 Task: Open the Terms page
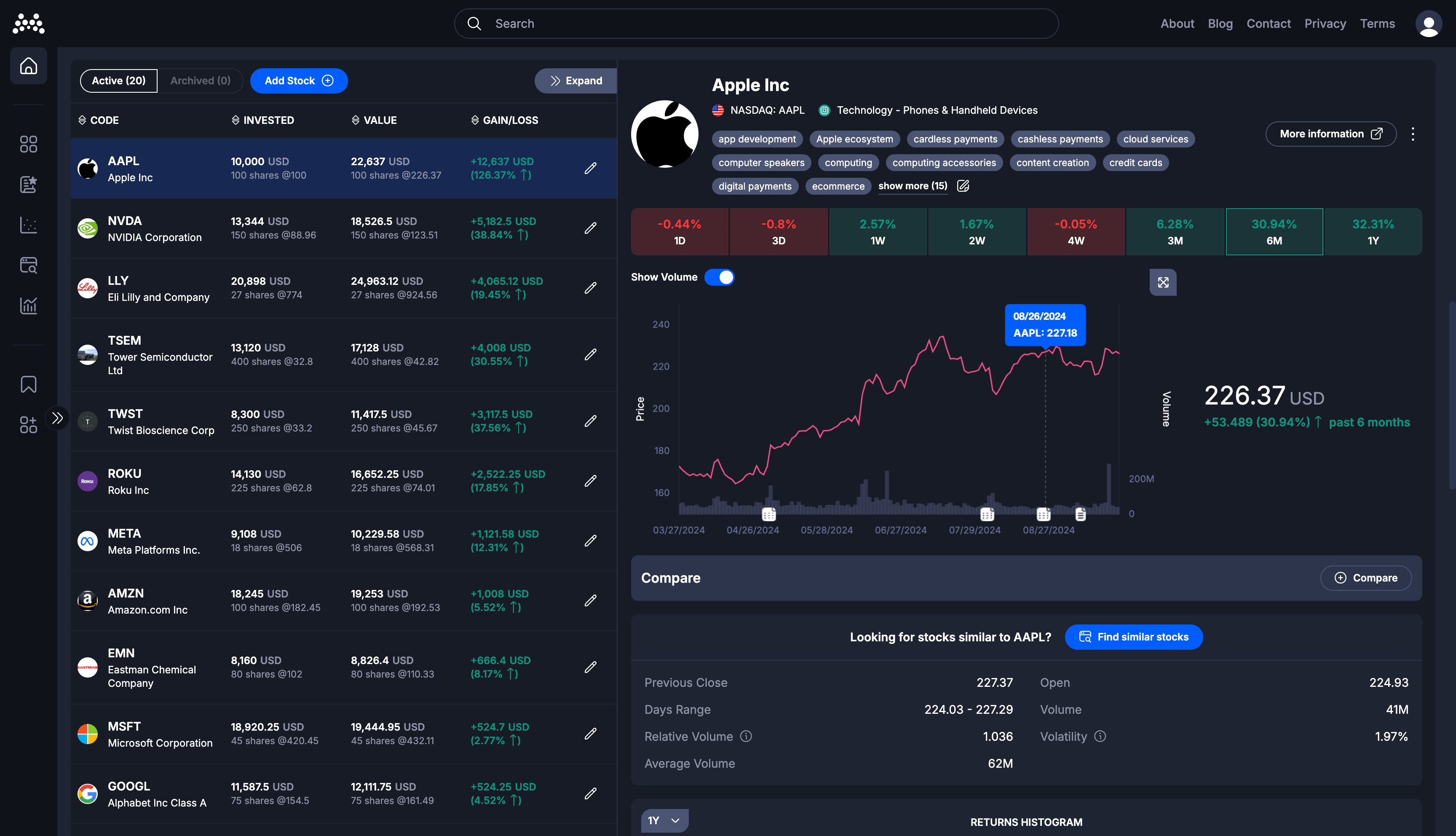[1377, 24]
